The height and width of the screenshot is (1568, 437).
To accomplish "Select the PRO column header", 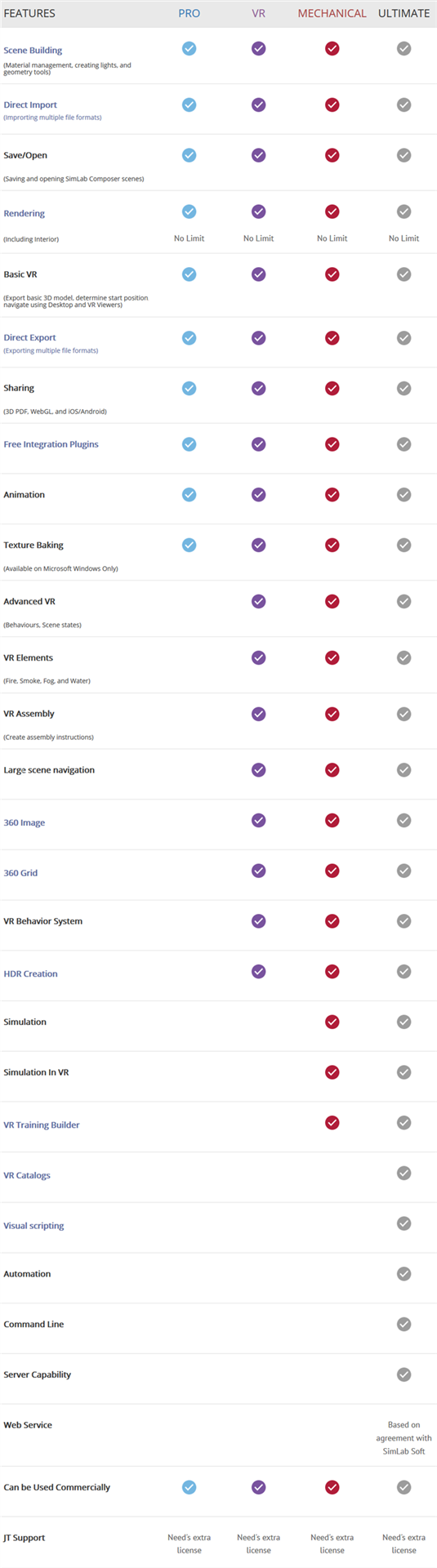I will pyautogui.click(x=189, y=13).
